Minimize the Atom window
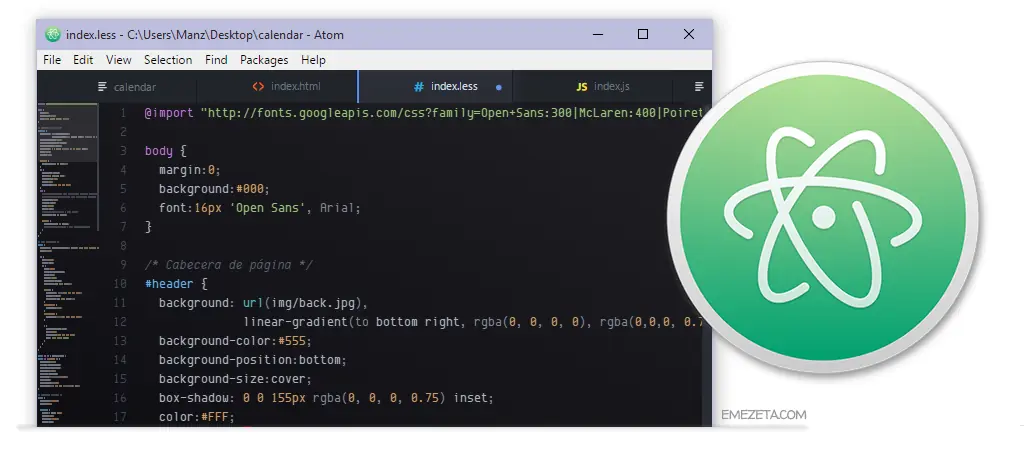The height and width of the screenshot is (450, 1024). click(598, 35)
